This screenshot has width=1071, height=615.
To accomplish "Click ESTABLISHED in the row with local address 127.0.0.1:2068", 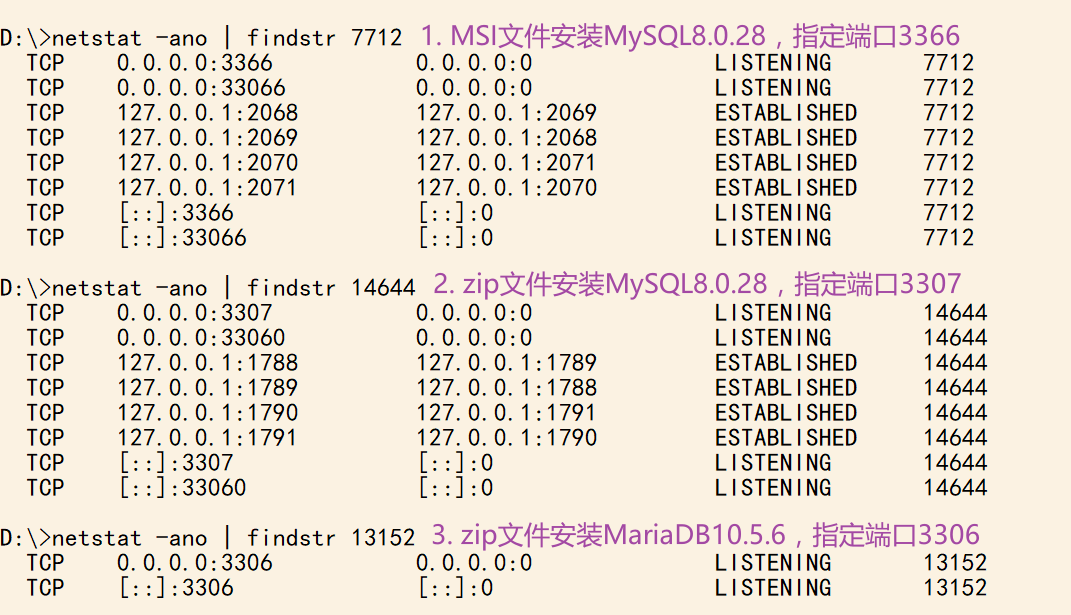I will click(x=786, y=113).
